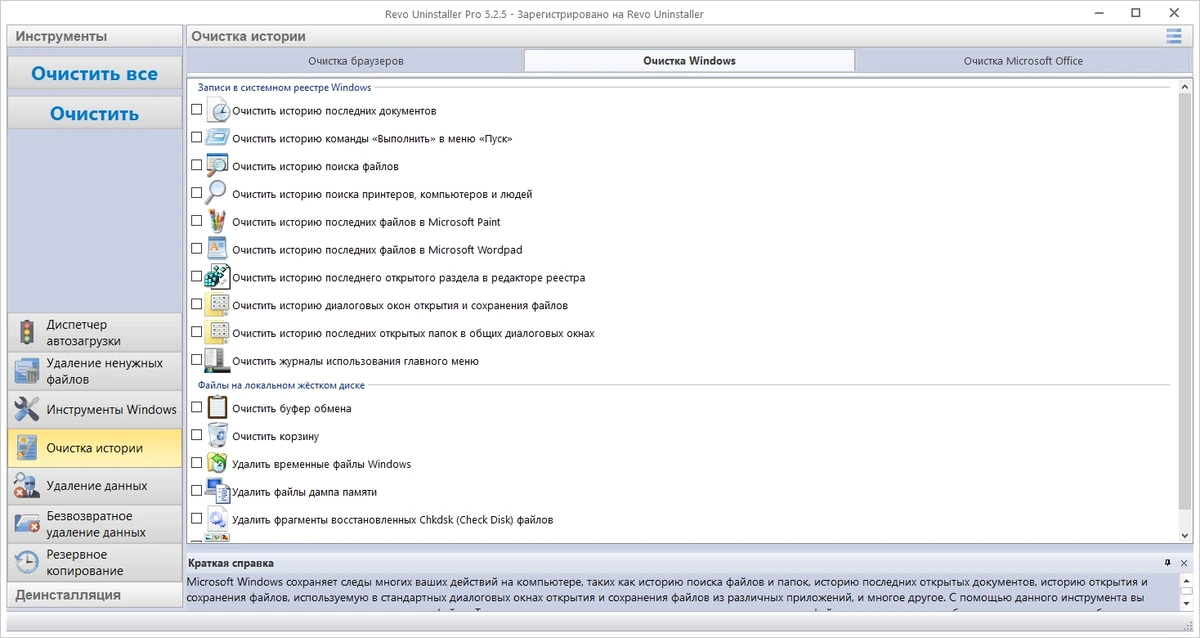Click the evidence remover sidebar icon

pyautogui.click(x=27, y=486)
